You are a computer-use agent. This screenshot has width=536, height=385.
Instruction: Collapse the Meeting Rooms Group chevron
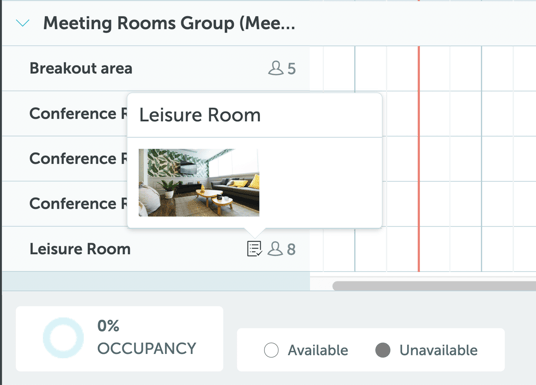[x=23, y=23]
